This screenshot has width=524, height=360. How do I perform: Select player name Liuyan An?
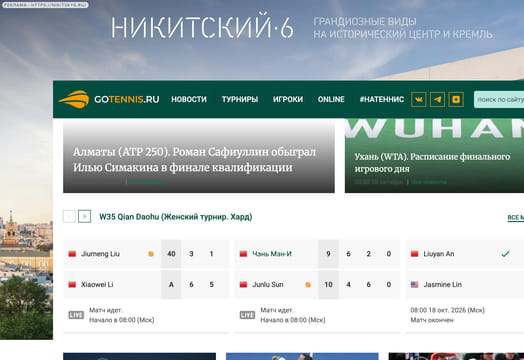pos(439,254)
